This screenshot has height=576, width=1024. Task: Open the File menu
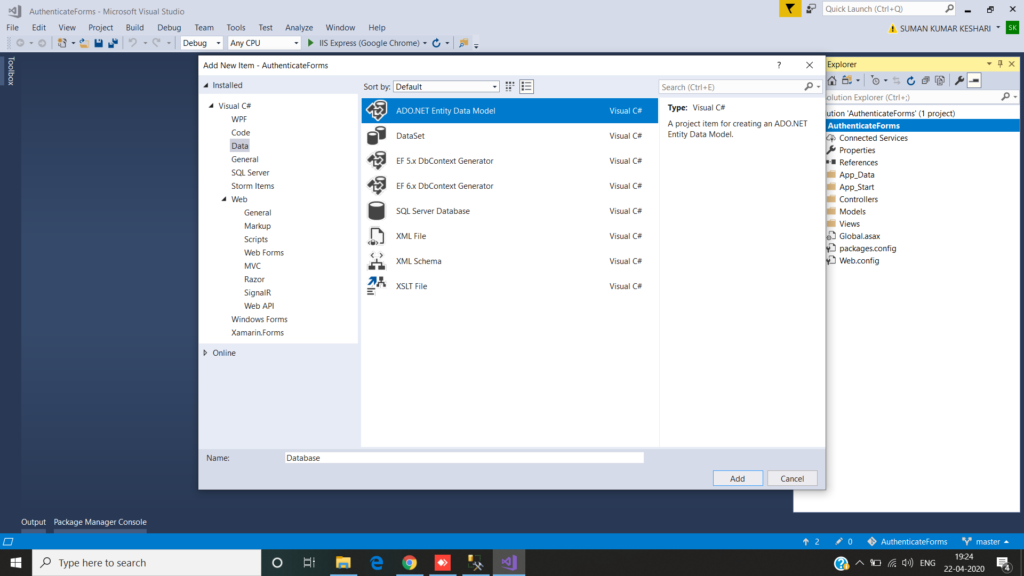pyautogui.click(x=12, y=27)
